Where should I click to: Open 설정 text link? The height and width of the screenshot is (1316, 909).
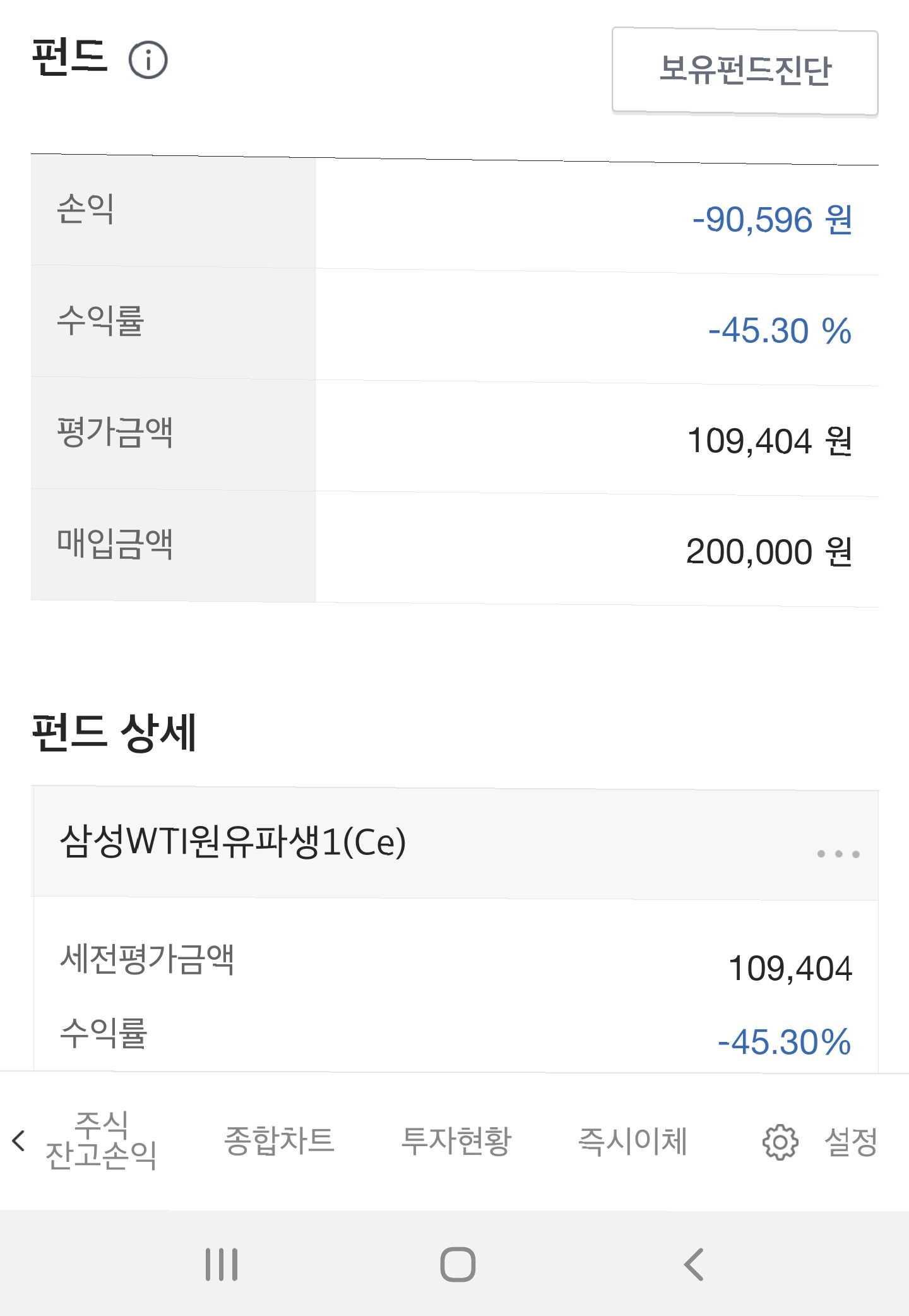pyautogui.click(x=851, y=1142)
